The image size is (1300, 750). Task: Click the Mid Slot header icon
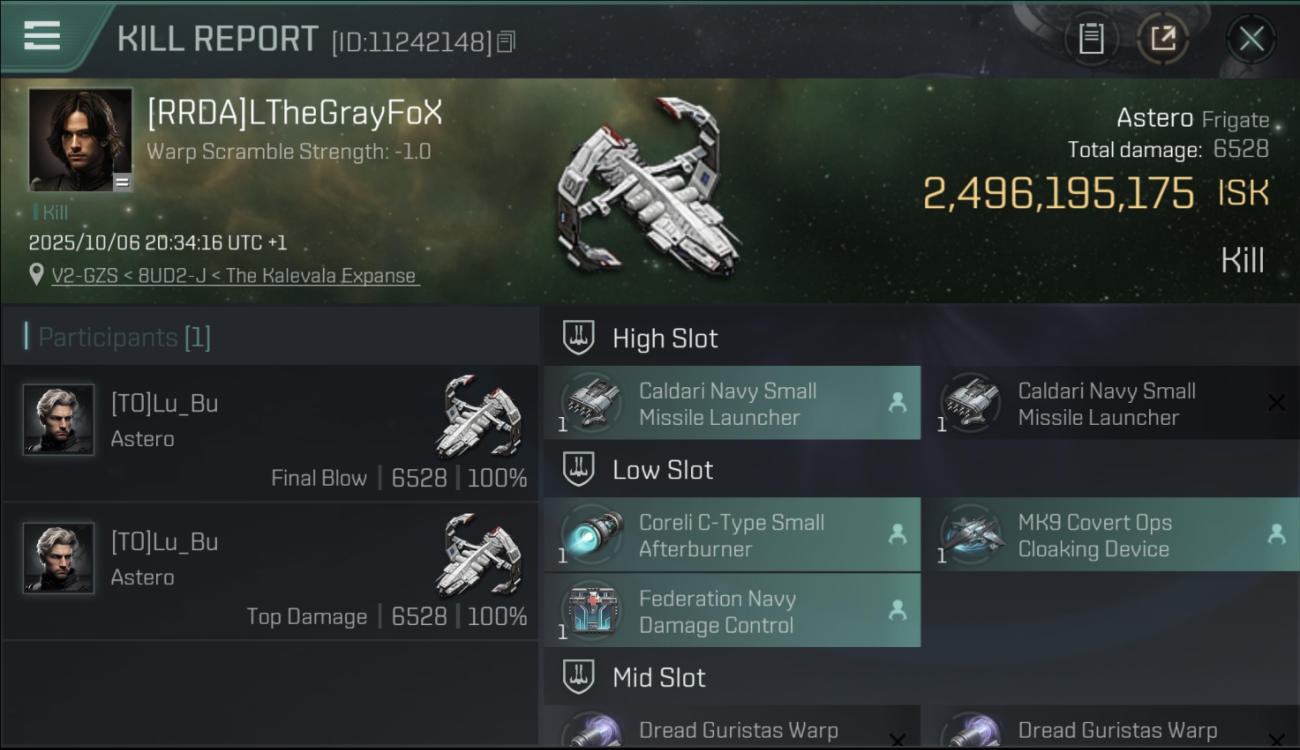[x=578, y=677]
